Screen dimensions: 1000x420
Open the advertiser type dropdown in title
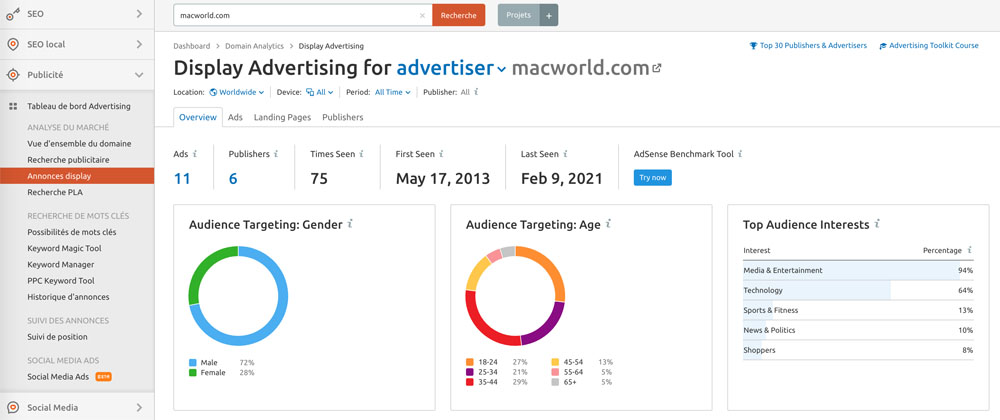tap(452, 68)
